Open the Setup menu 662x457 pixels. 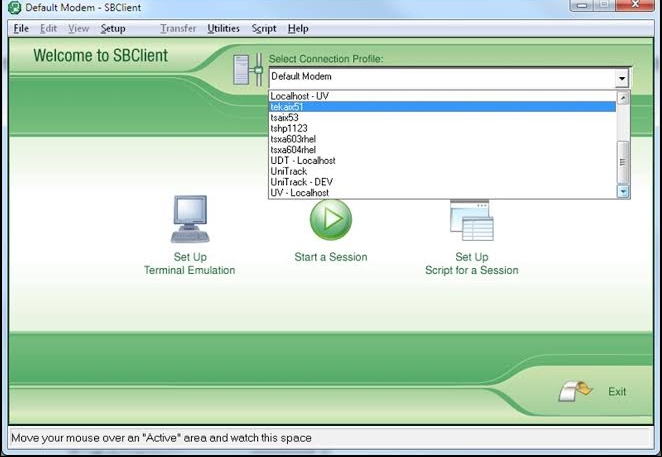113,29
